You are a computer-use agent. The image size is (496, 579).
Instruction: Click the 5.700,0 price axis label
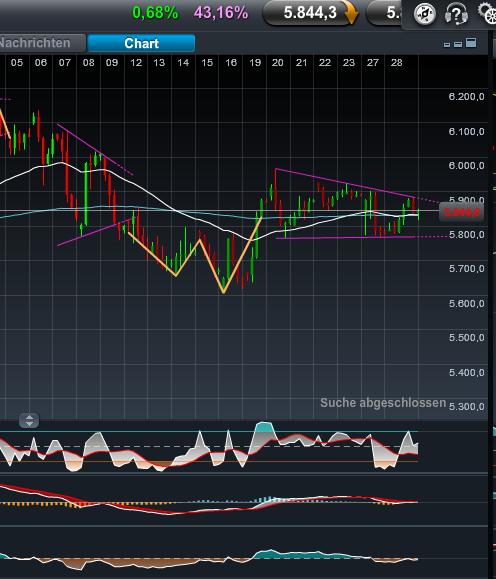(466, 268)
